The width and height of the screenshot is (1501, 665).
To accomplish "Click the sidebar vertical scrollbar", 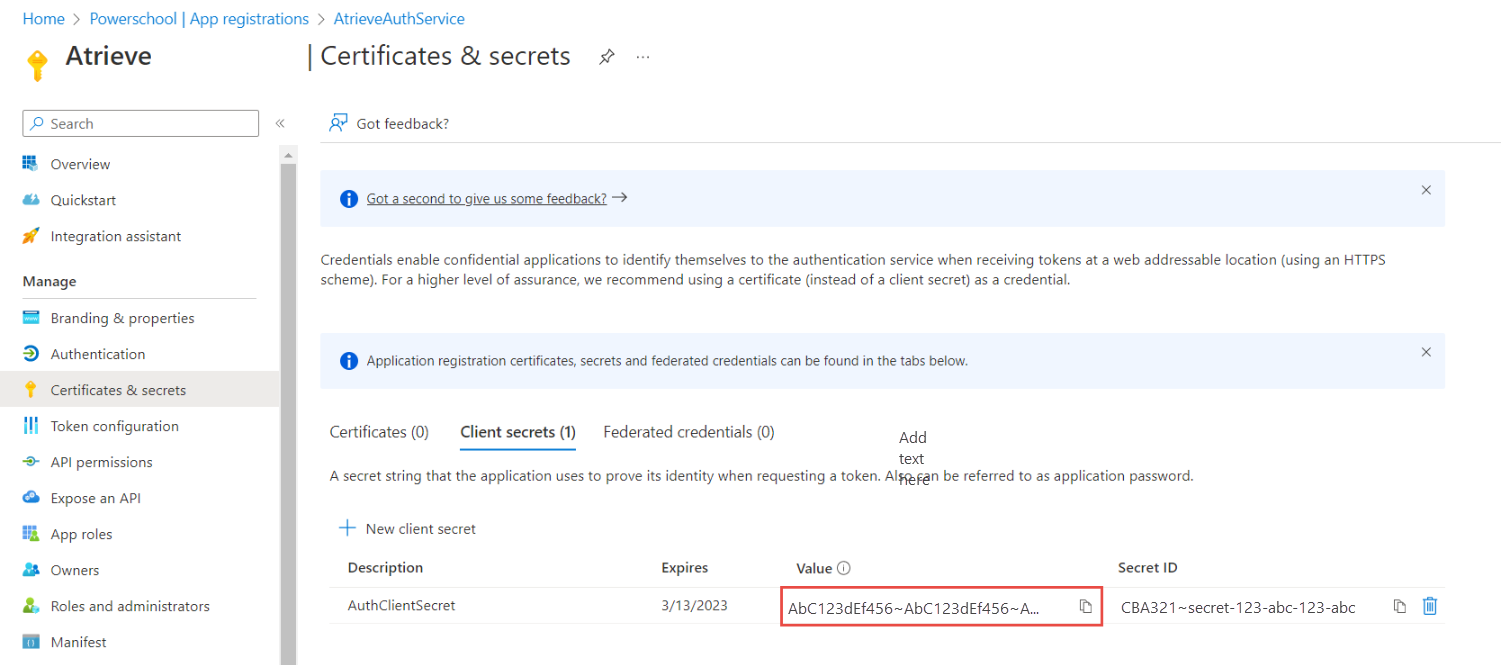I will tap(288, 400).
